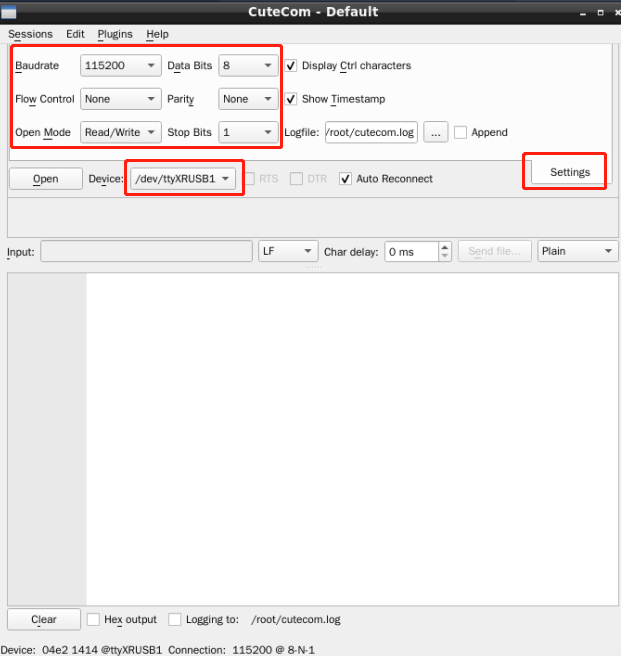Expand the LF line-ending dropdown

point(288,252)
